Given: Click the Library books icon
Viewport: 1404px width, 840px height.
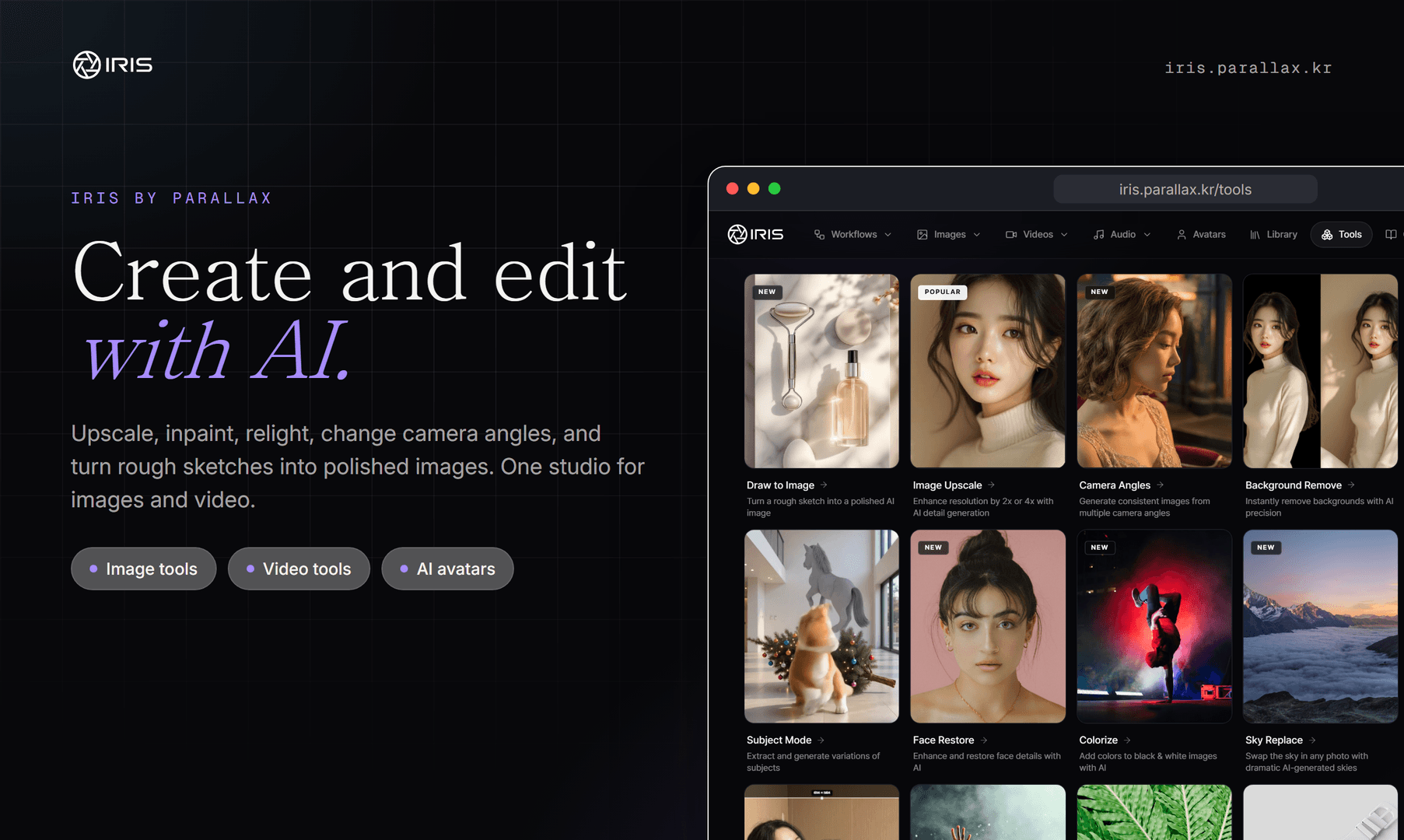Looking at the screenshot, I should coord(1255,234).
